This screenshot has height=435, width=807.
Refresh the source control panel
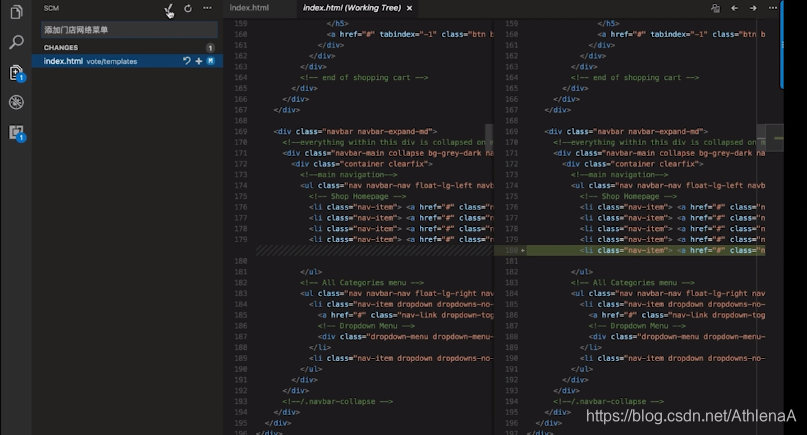pos(188,8)
